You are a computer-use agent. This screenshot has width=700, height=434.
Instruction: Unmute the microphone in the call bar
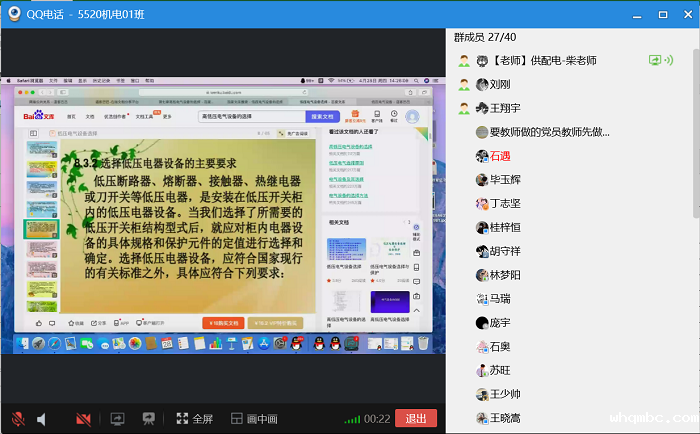point(18,418)
